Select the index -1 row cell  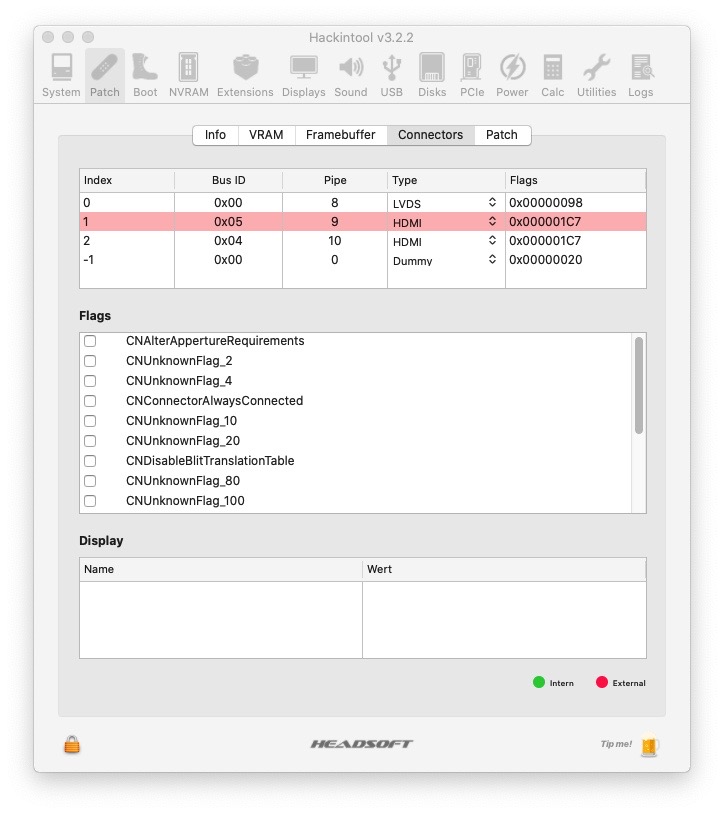[x=127, y=260]
